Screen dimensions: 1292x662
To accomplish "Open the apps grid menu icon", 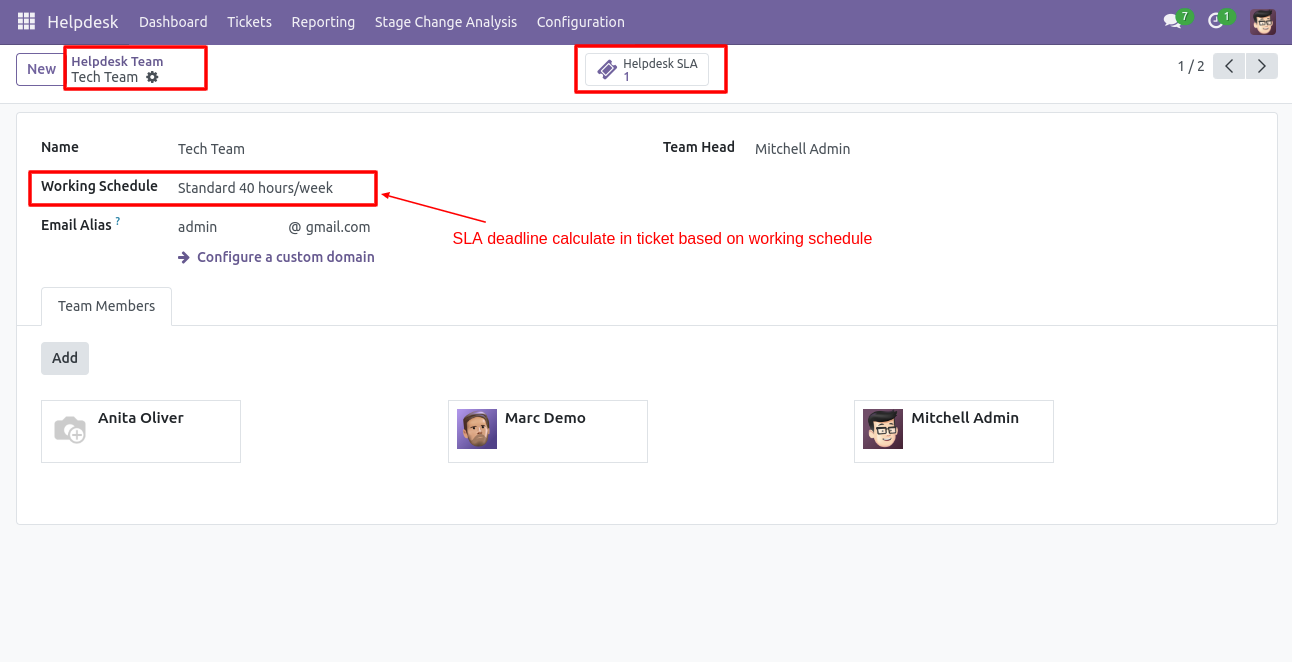I will tap(26, 21).
